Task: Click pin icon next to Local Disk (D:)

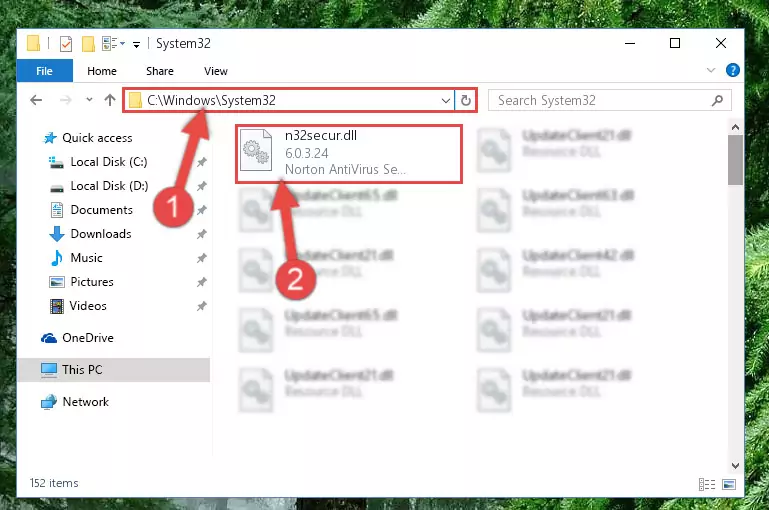Action: (x=202, y=186)
